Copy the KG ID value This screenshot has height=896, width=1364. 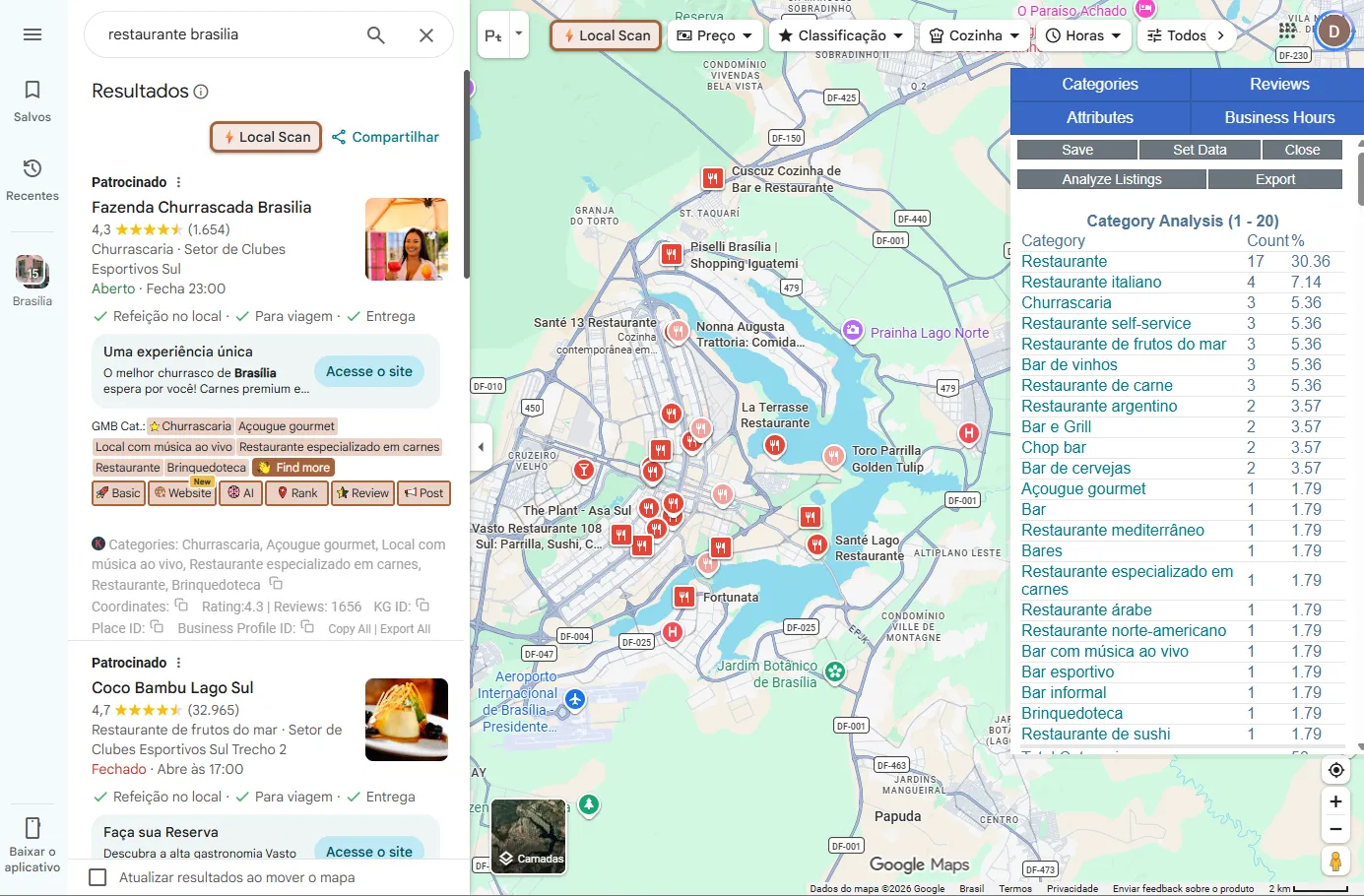pyautogui.click(x=422, y=606)
